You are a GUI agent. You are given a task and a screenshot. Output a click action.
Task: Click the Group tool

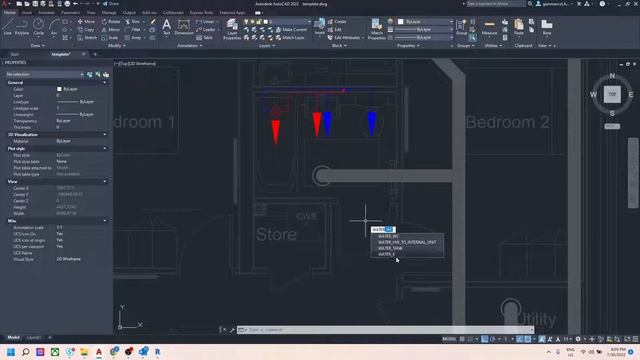[x=462, y=27]
